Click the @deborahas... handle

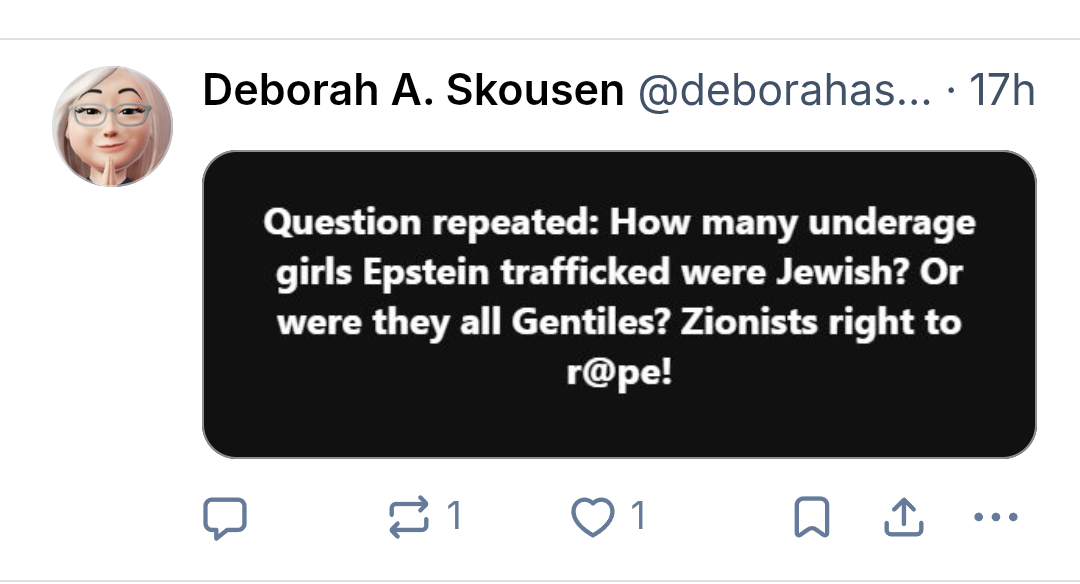point(782,91)
